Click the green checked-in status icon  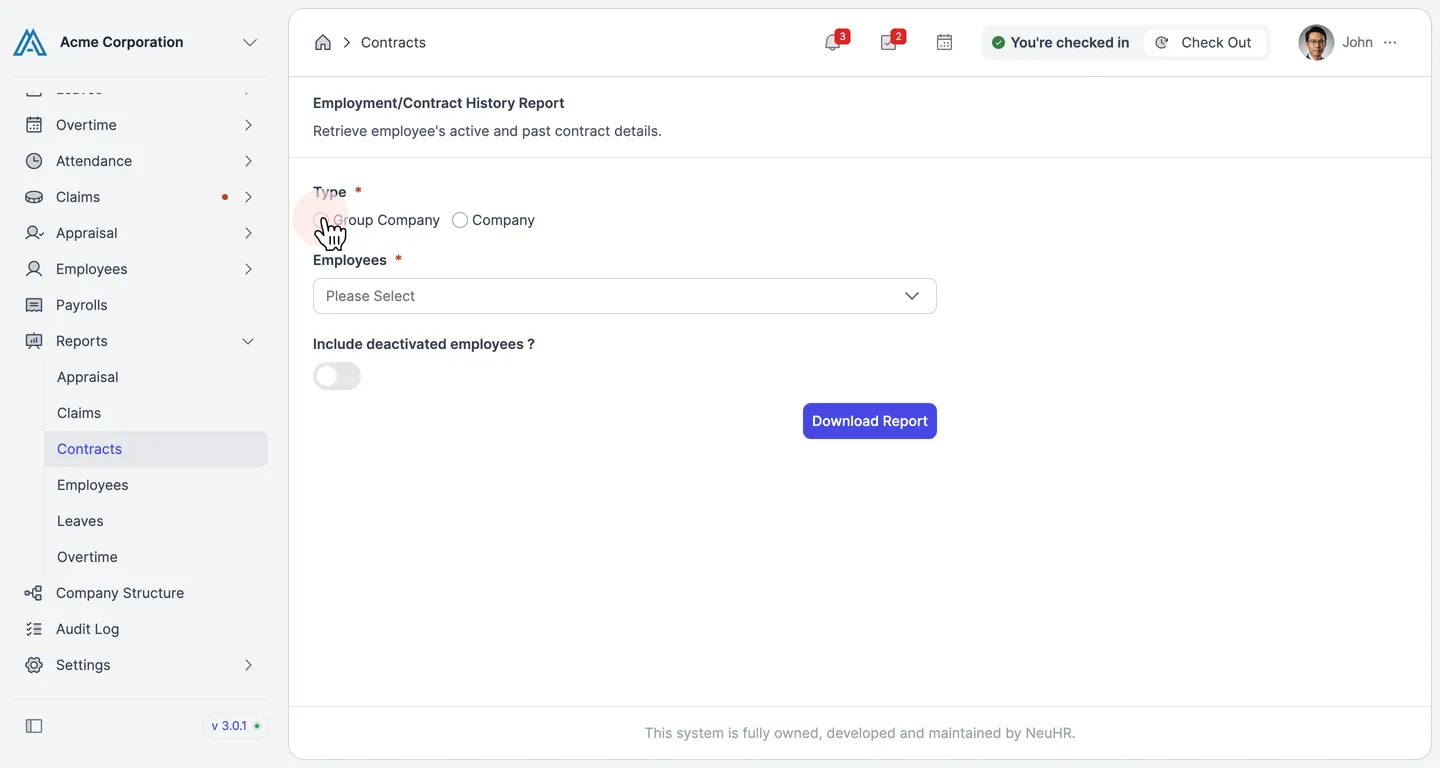(x=998, y=42)
